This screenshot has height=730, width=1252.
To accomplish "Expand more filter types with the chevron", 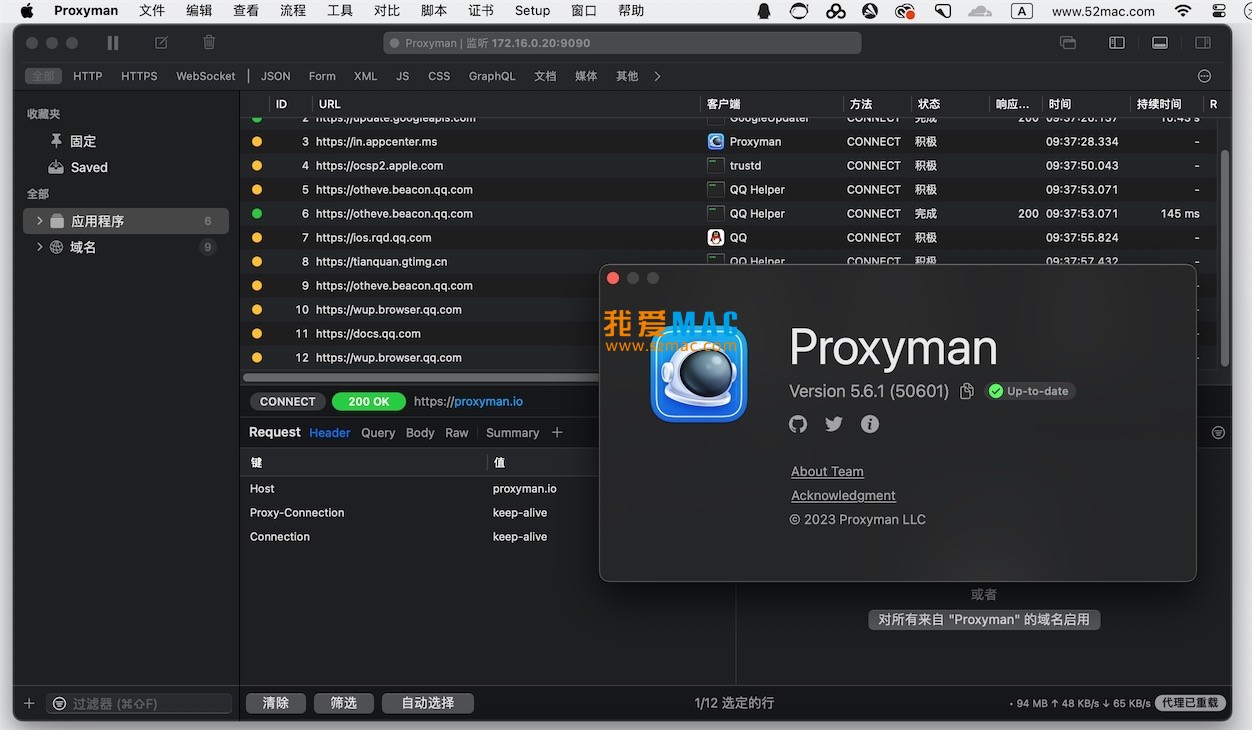I will pos(657,76).
